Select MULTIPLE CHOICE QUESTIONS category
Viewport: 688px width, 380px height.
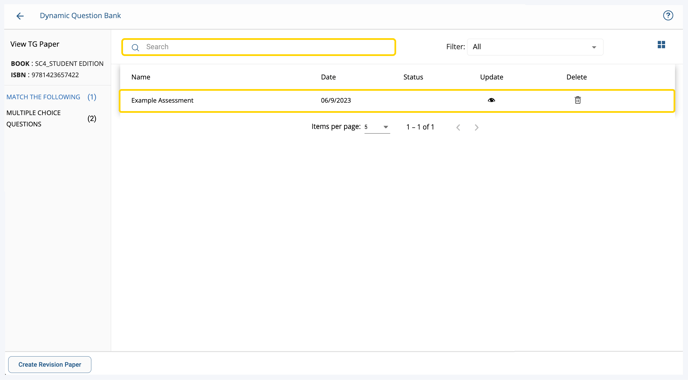click(x=33, y=118)
